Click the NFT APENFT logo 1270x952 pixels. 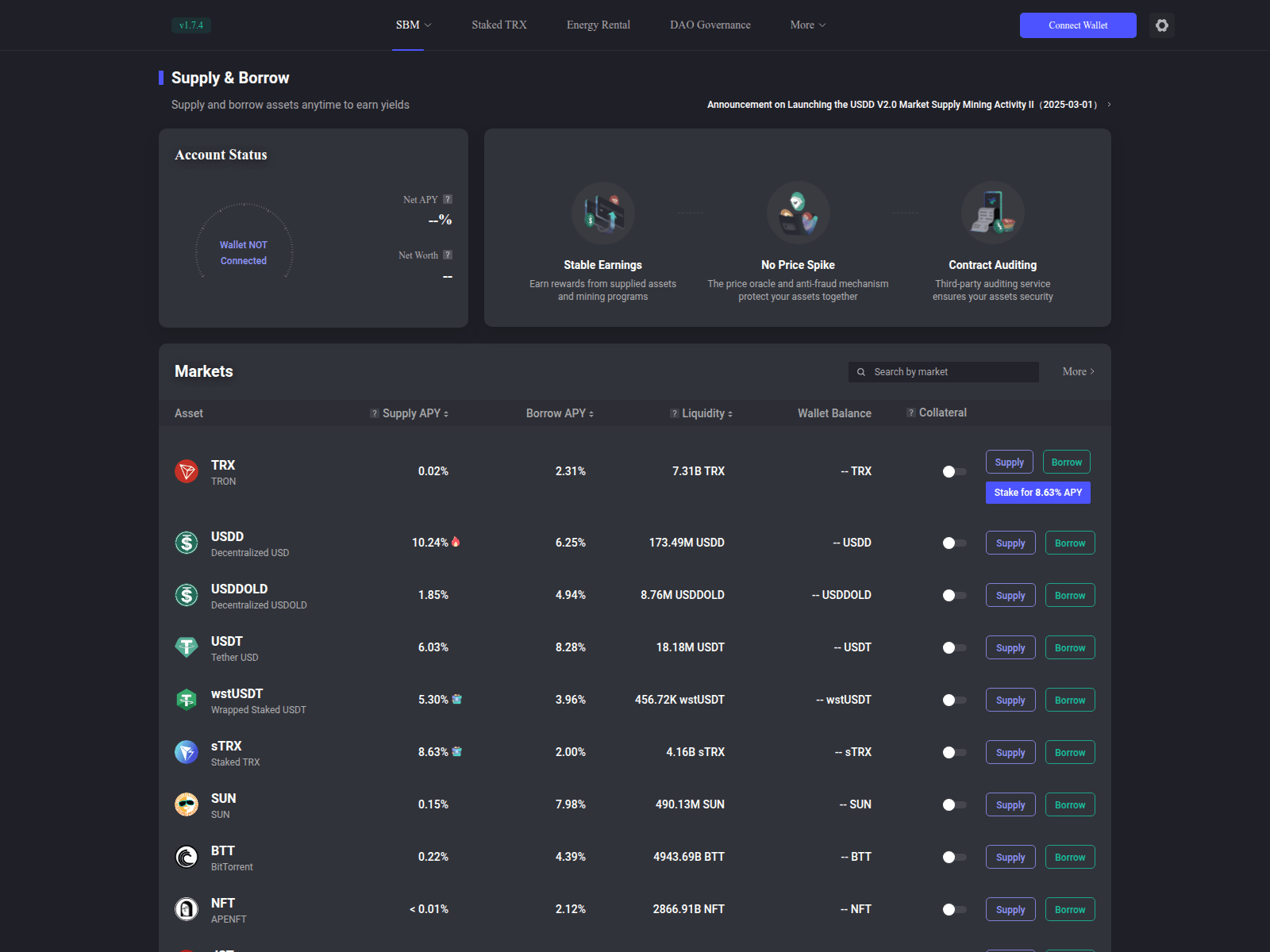pos(187,909)
